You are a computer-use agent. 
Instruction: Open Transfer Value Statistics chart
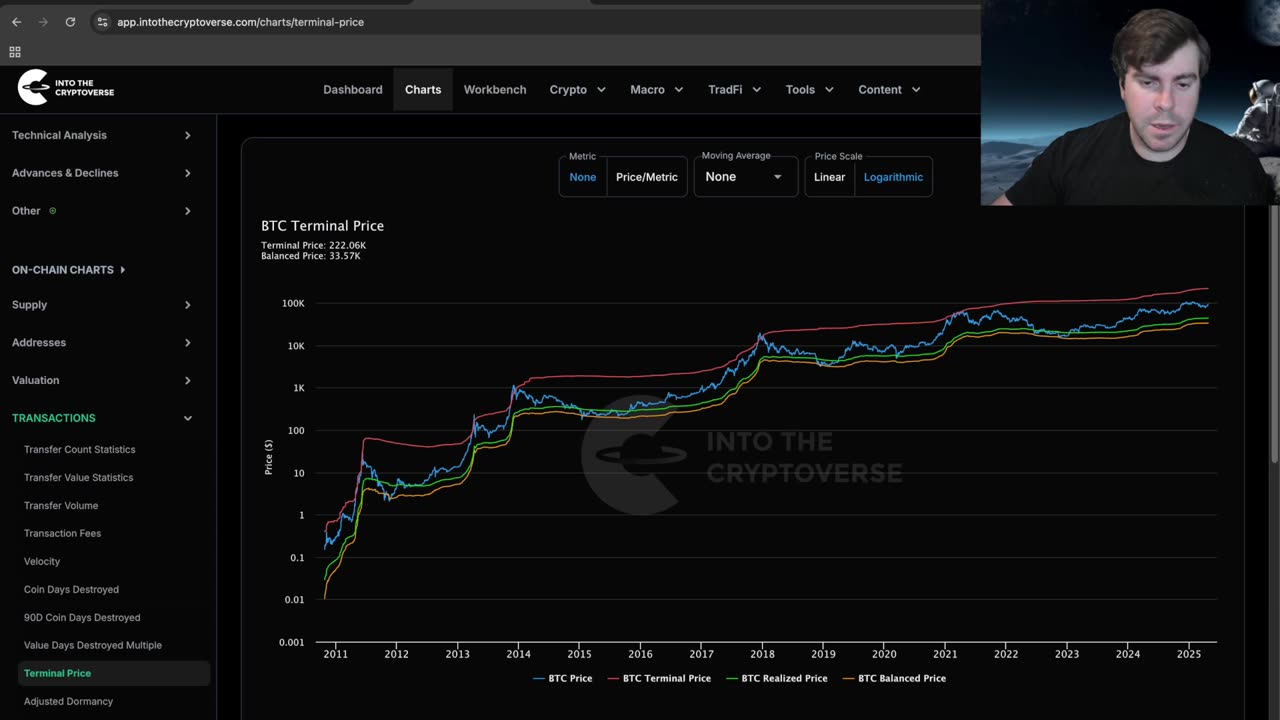(78, 478)
